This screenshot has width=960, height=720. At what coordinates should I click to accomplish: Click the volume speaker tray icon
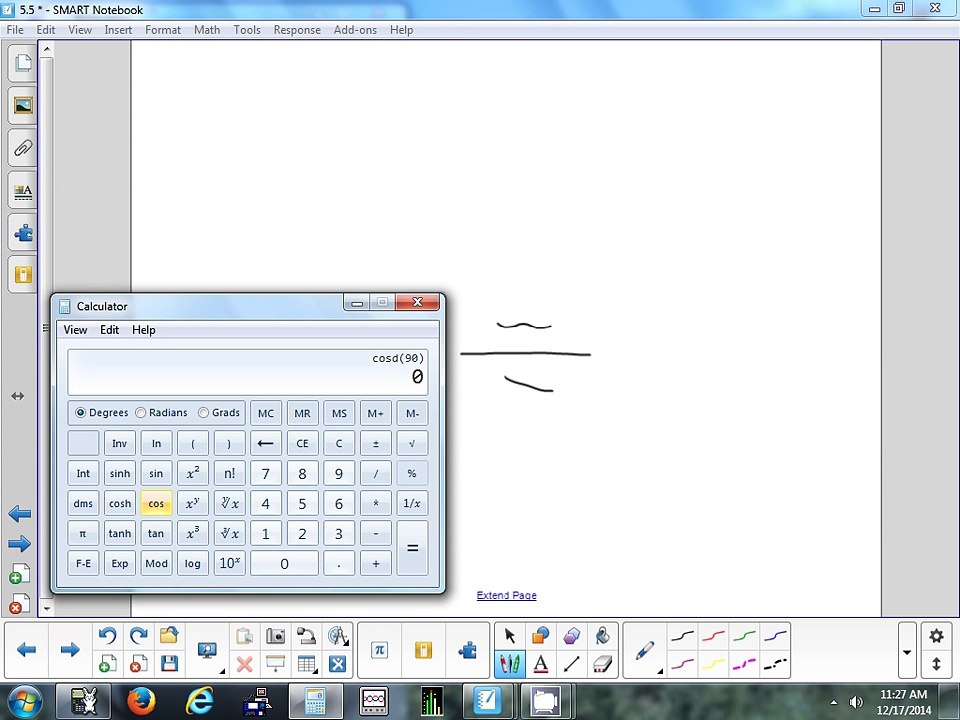tap(856, 702)
